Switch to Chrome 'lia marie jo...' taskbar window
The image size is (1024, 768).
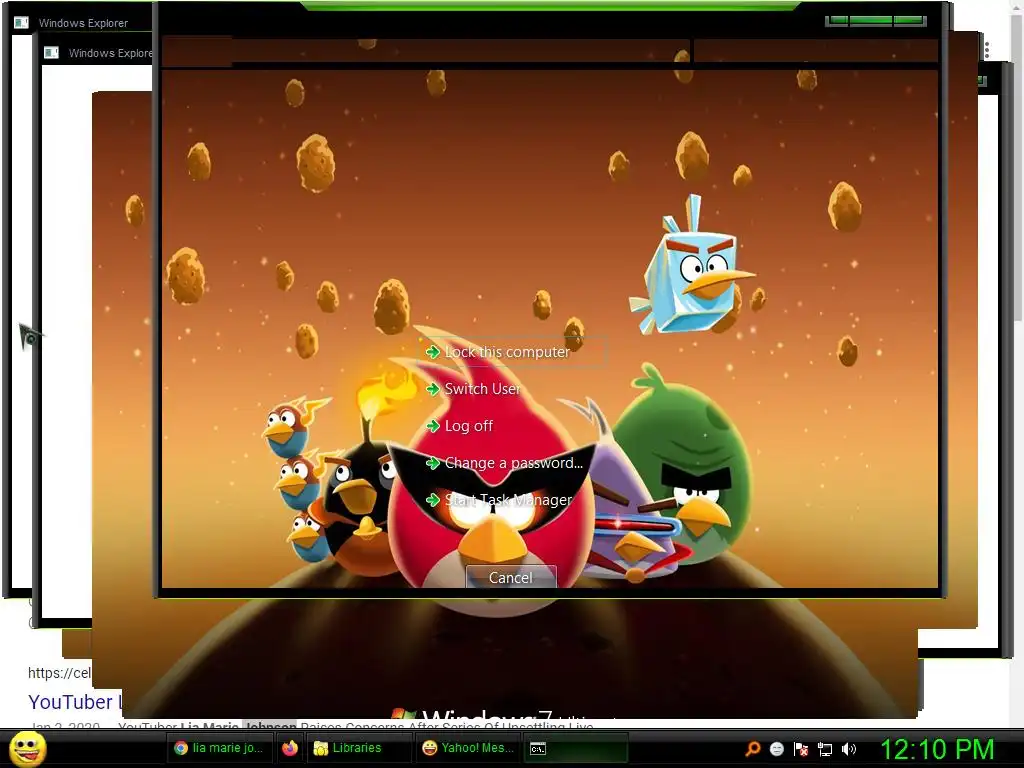219,748
